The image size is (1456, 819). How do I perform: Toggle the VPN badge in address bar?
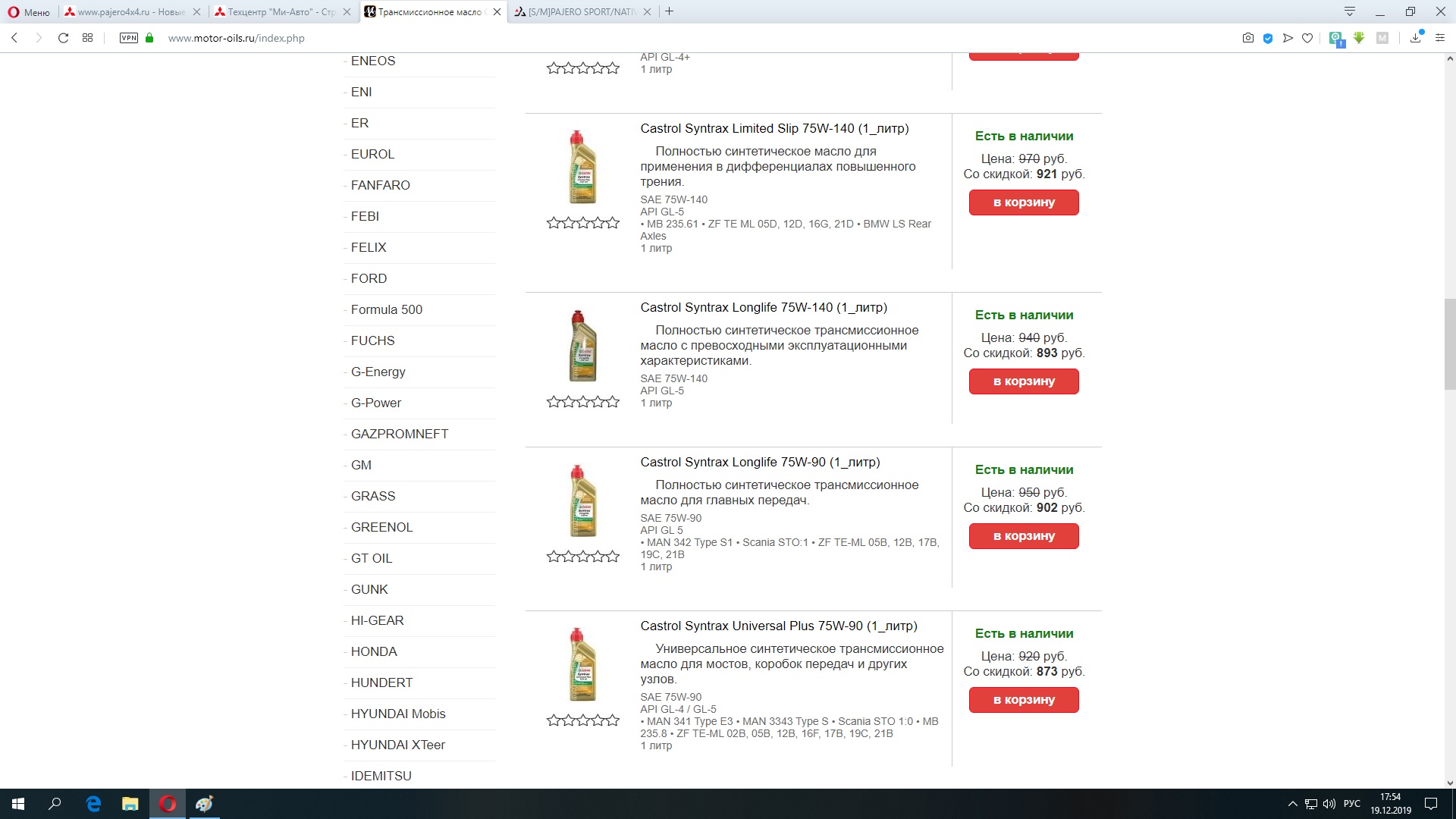click(x=129, y=38)
